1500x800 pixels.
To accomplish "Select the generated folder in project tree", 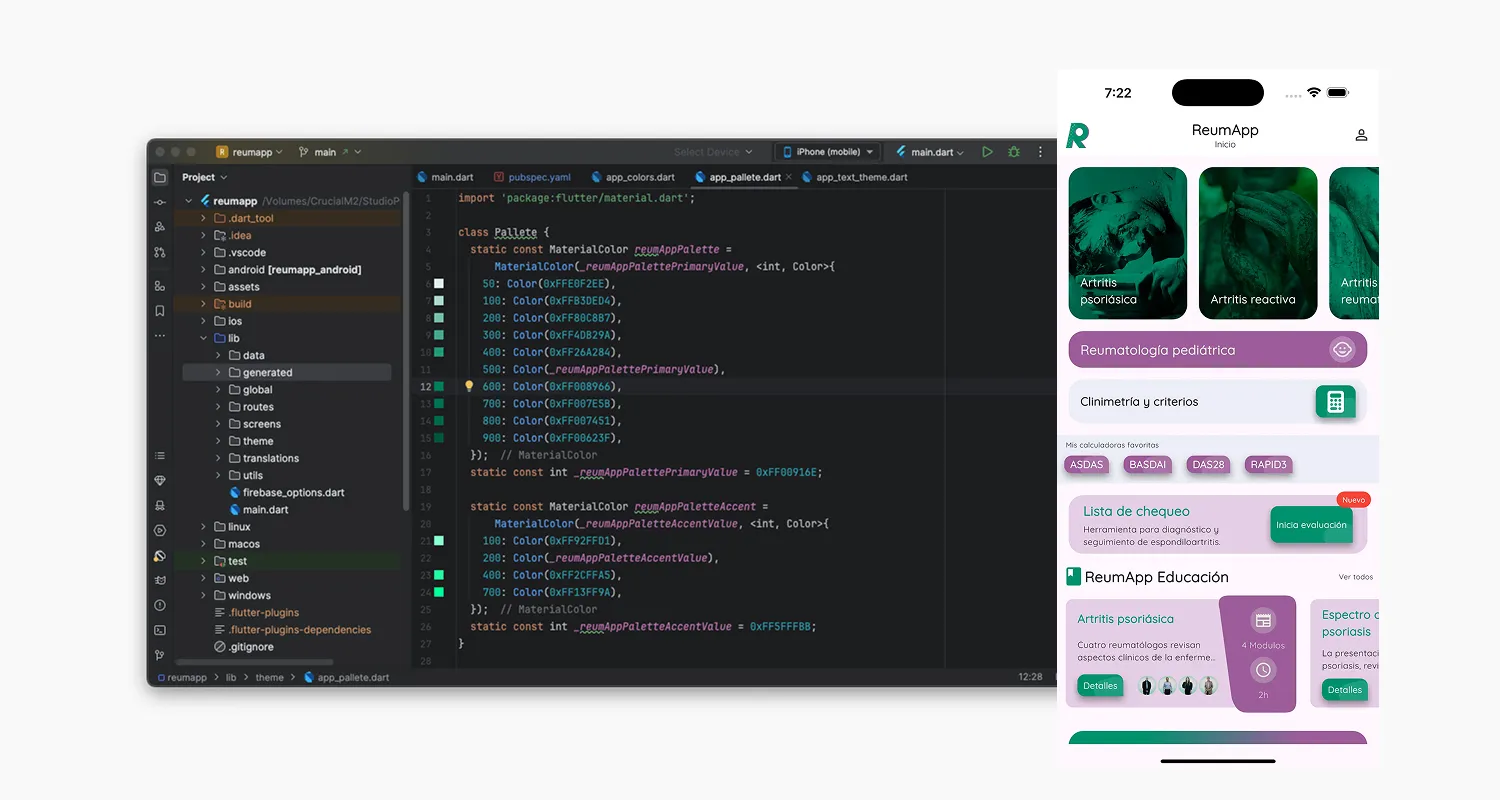I will (x=287, y=372).
